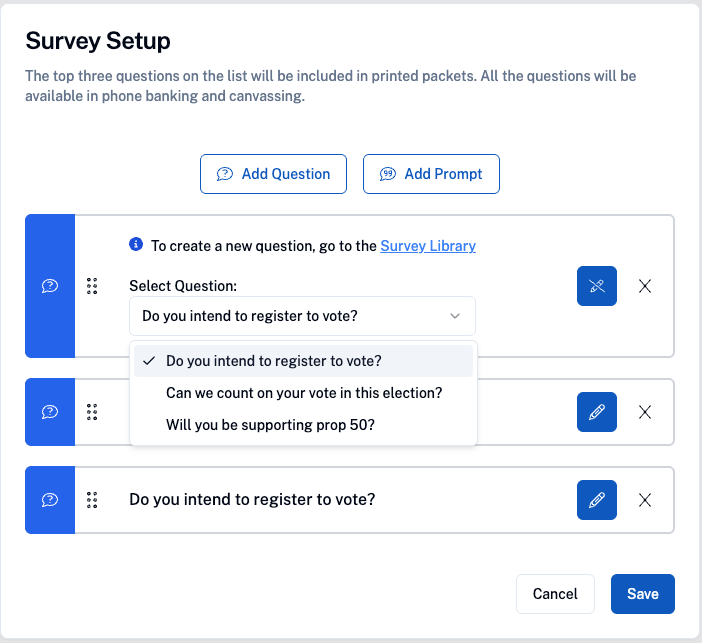The height and width of the screenshot is (643, 702).
Task: Click the Add Prompt button
Action: (x=431, y=174)
